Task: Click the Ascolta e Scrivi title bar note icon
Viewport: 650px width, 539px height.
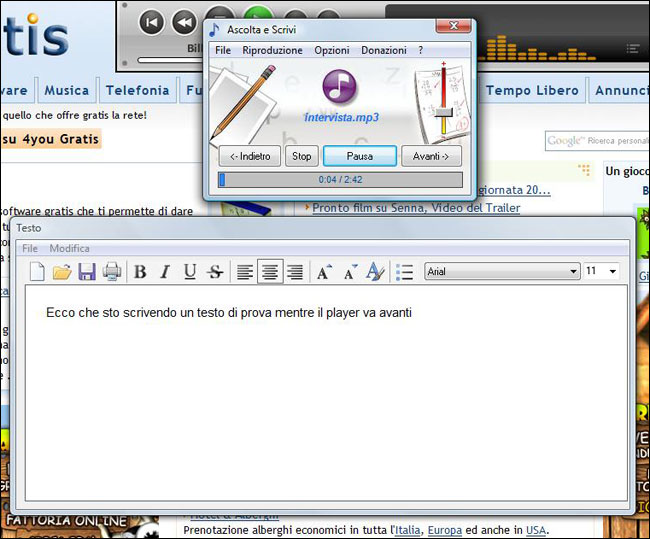Action: 214,29
